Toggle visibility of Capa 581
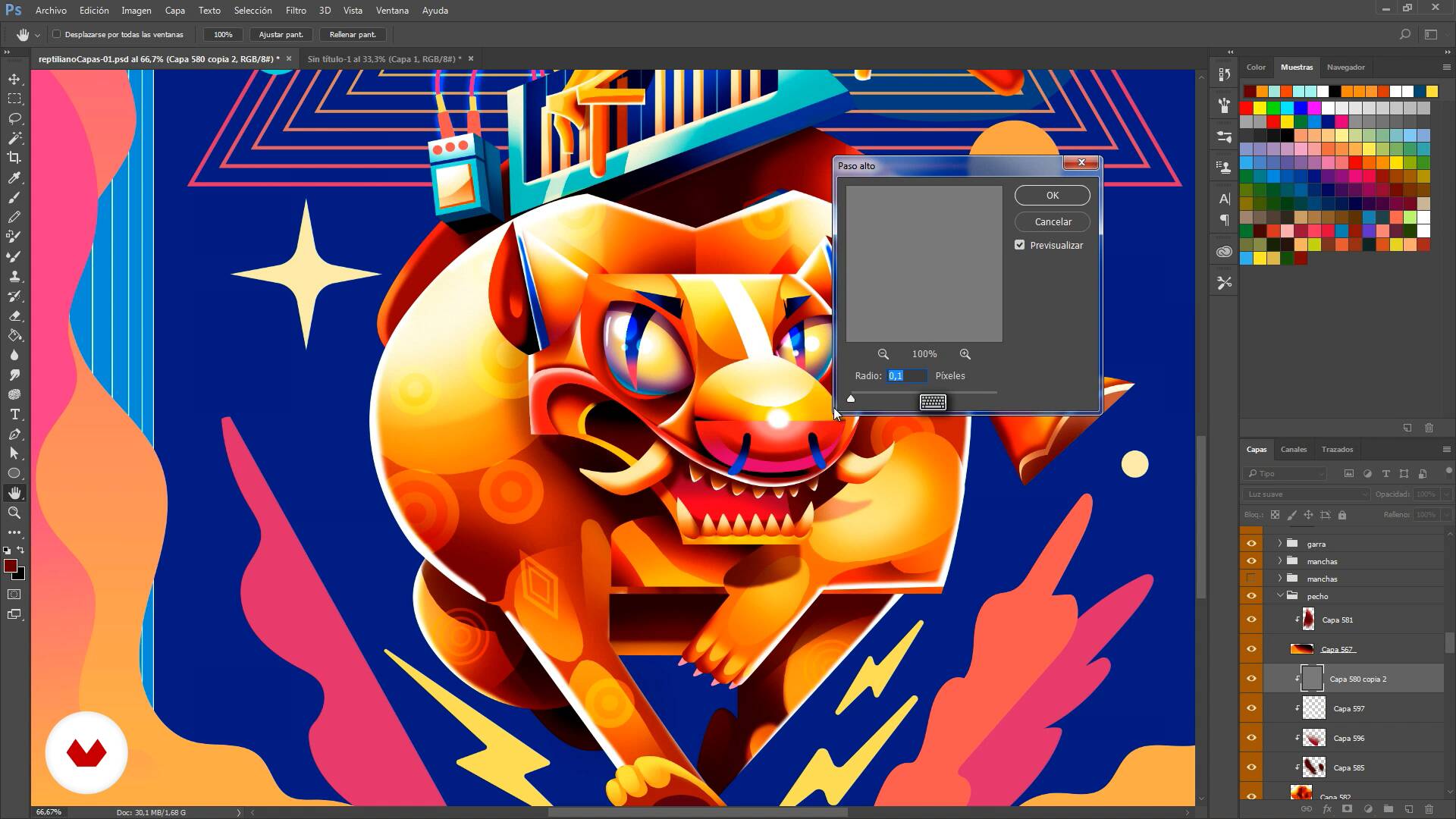Screen dimensions: 1456x819 click(1251, 620)
